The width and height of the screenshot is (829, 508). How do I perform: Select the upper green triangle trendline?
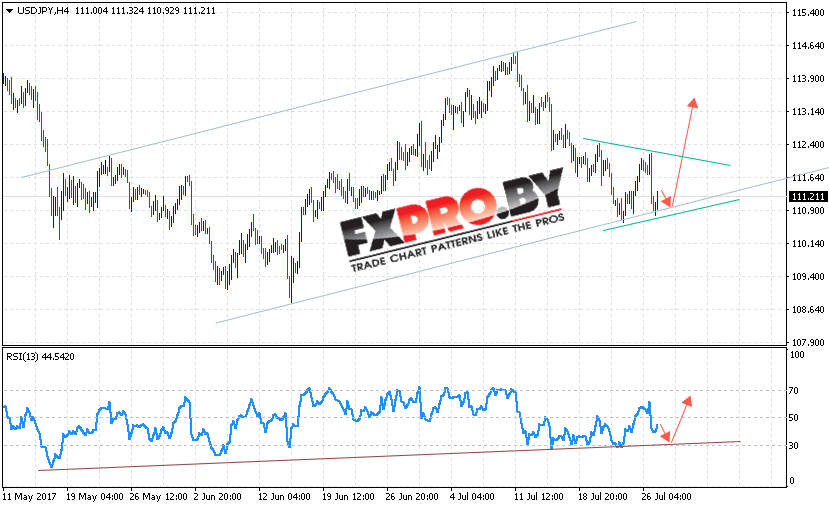(657, 152)
